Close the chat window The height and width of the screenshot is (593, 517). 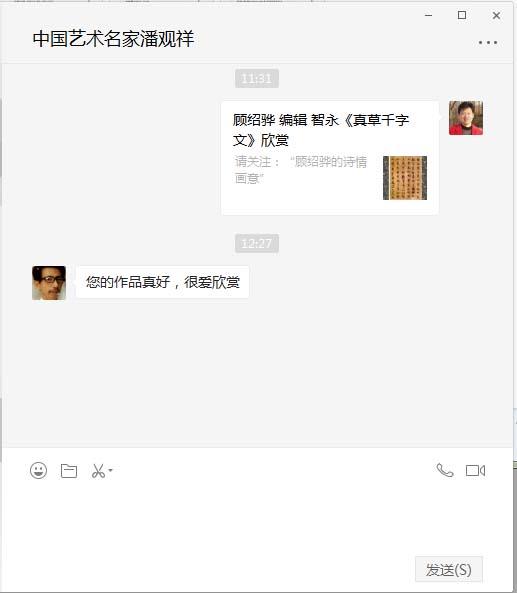[496, 15]
